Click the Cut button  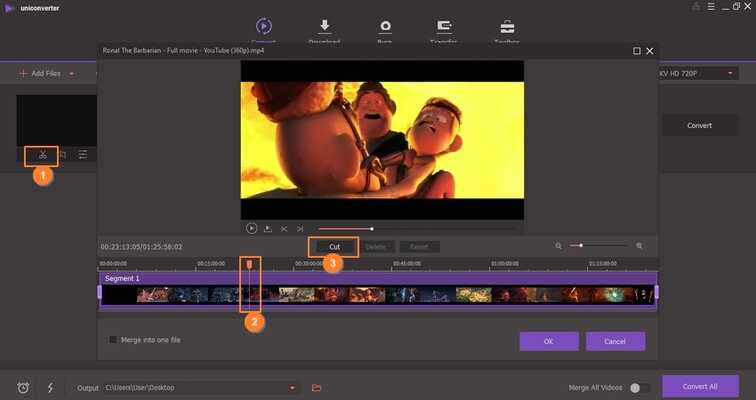[335, 247]
